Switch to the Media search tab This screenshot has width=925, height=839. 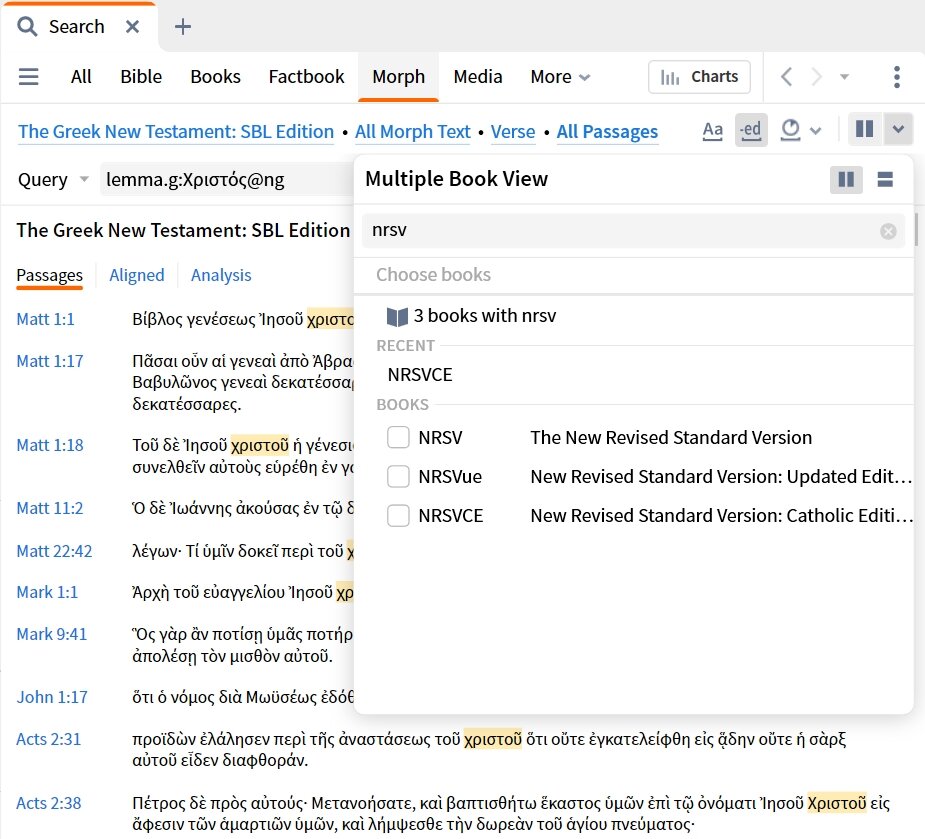(478, 77)
